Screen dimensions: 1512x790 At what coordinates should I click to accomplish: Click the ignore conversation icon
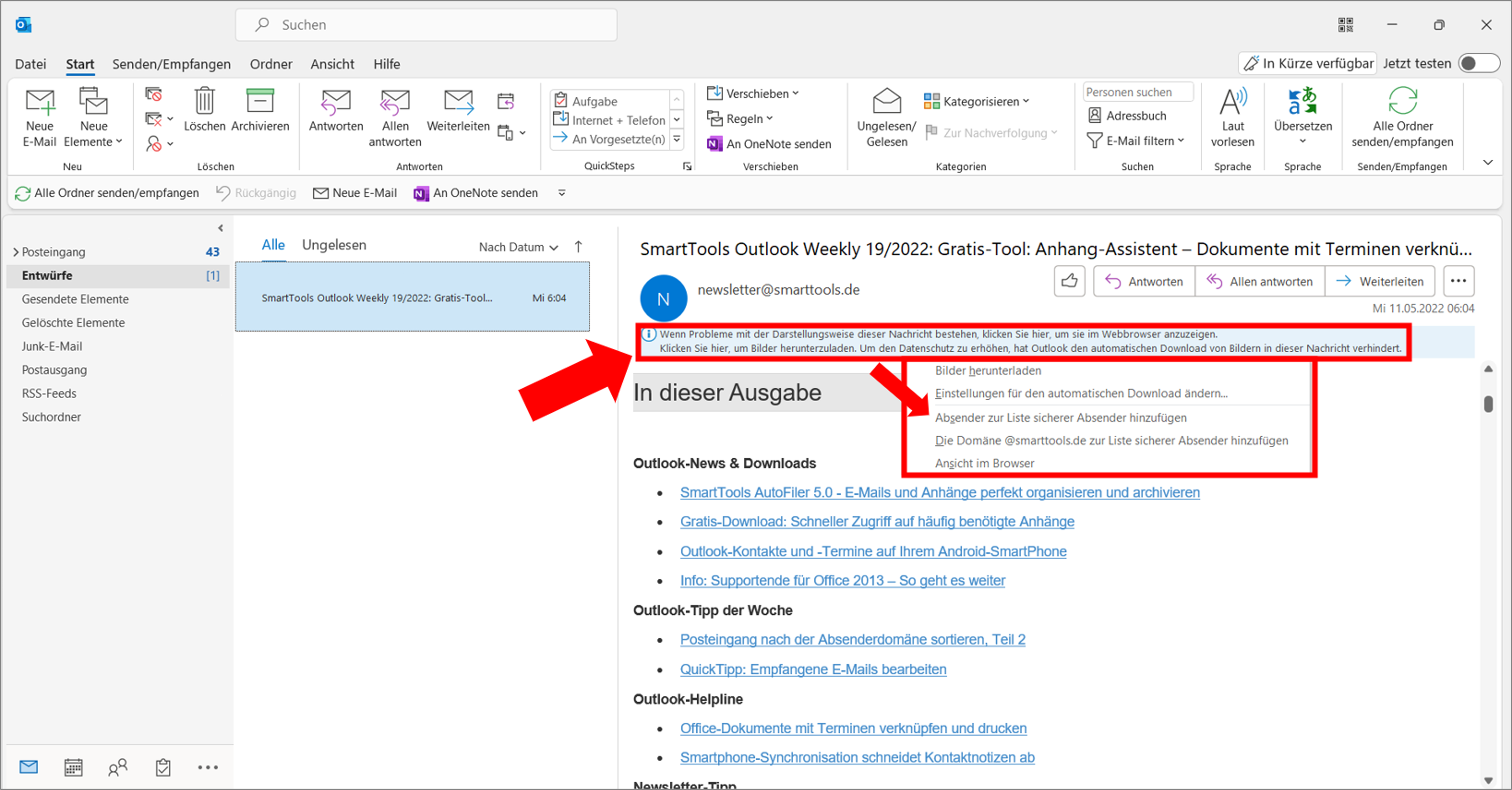[153, 95]
